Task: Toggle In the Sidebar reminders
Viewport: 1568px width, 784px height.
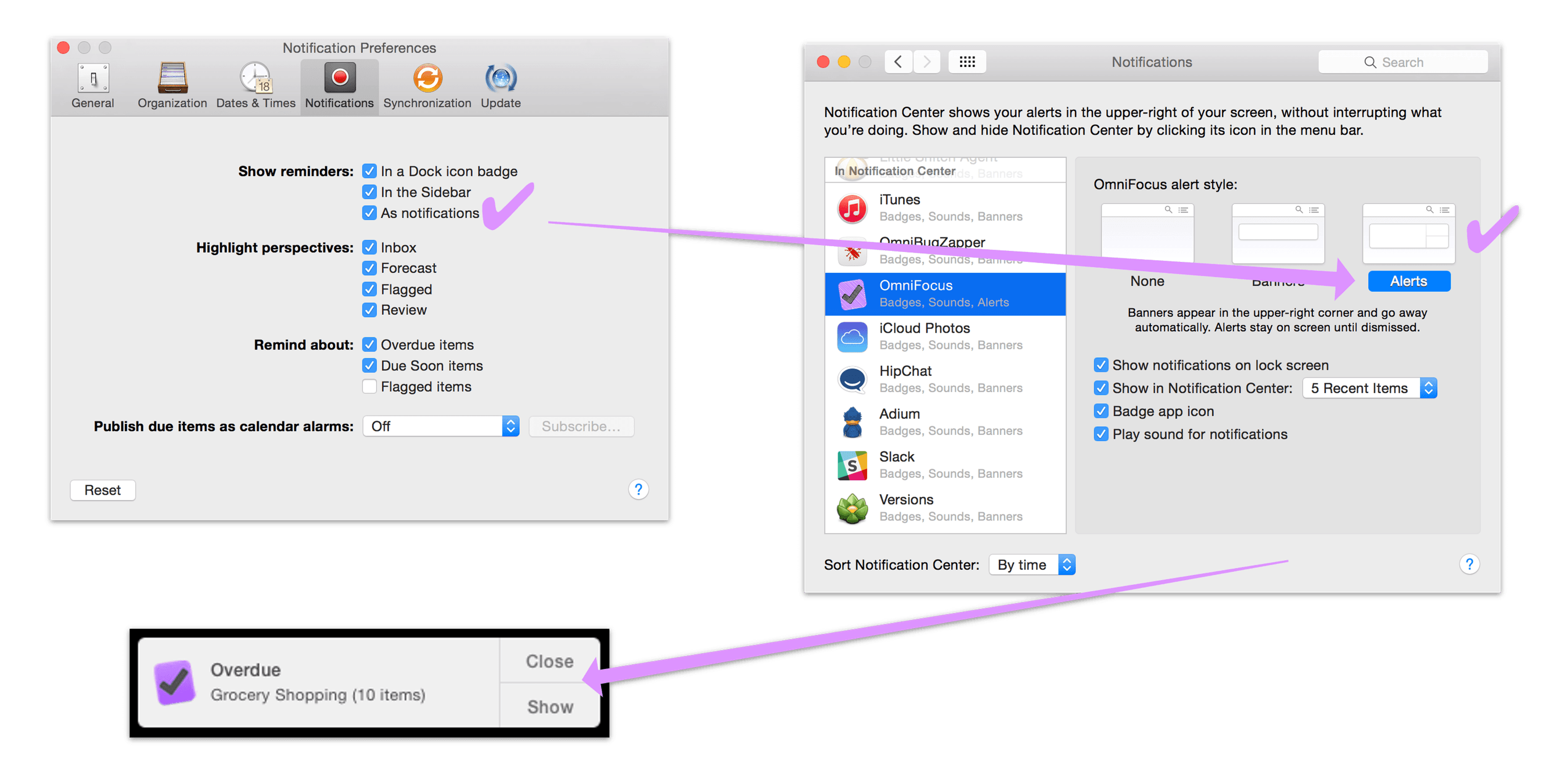Action: pos(369,192)
